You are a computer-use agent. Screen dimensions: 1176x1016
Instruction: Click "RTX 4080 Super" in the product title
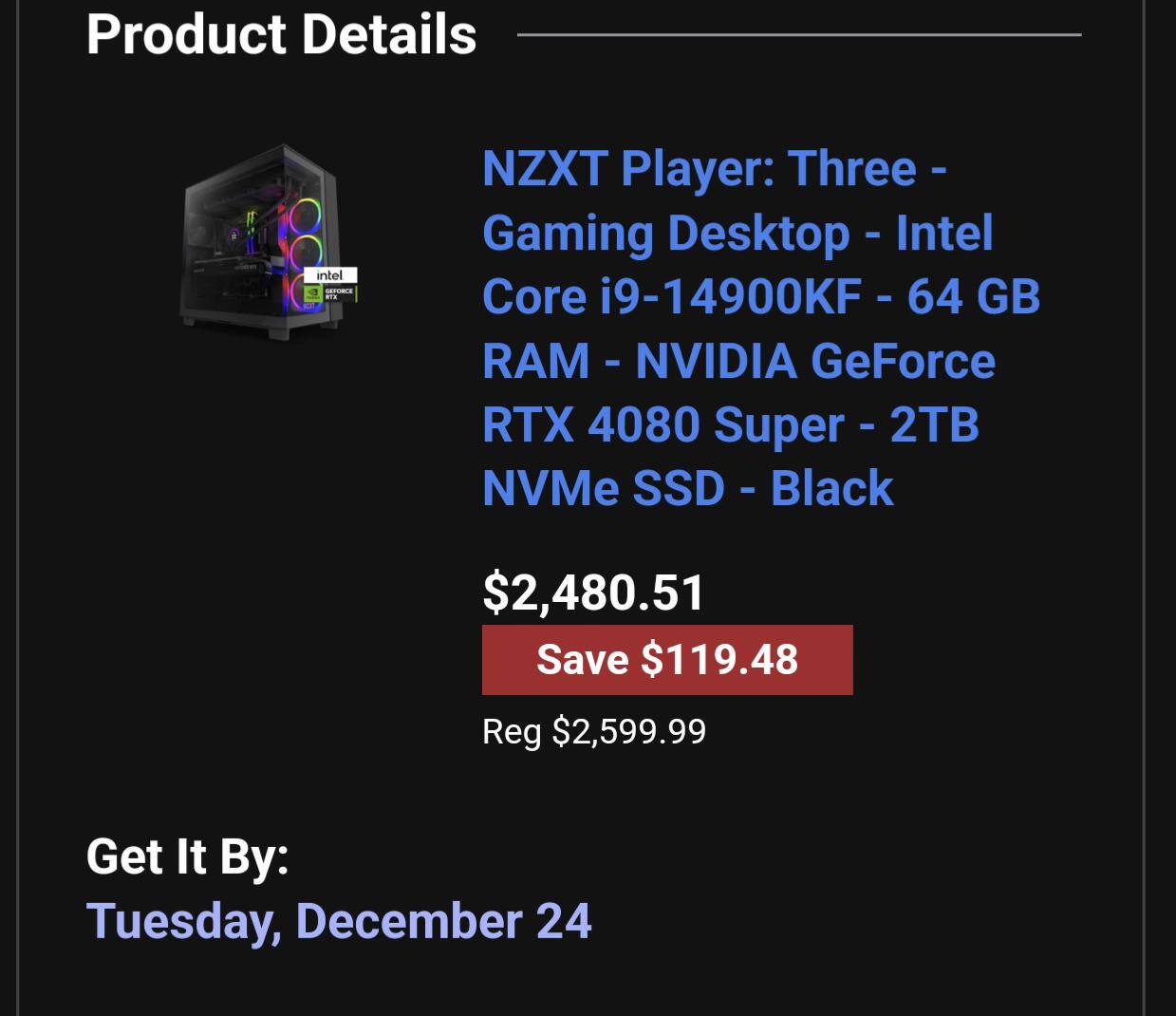(x=663, y=424)
